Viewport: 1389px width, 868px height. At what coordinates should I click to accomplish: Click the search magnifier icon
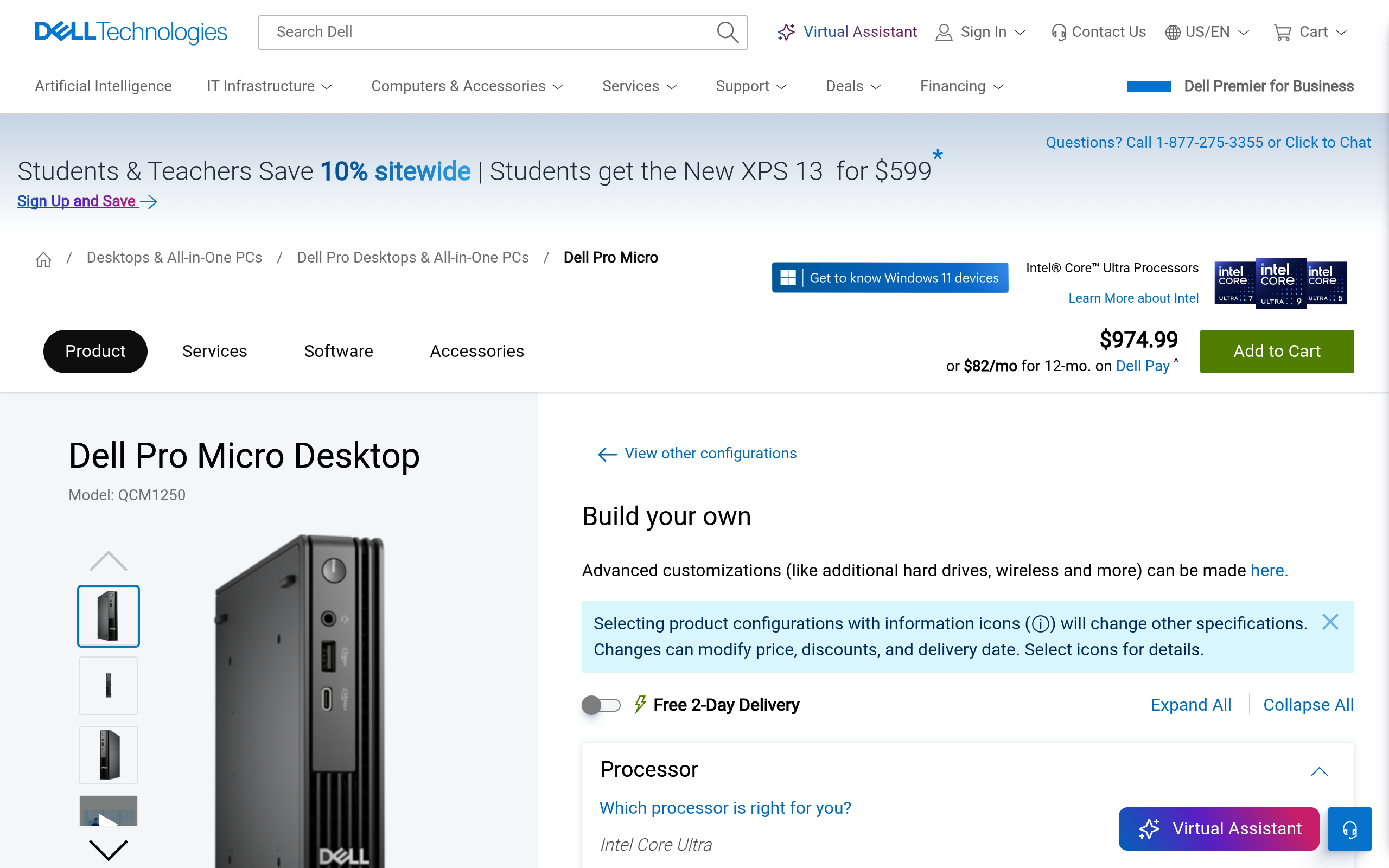[x=727, y=32]
